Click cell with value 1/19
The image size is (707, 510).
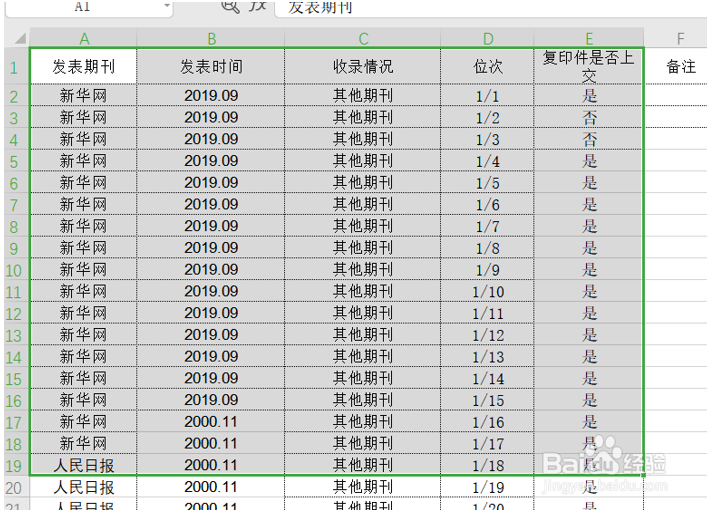click(487, 487)
